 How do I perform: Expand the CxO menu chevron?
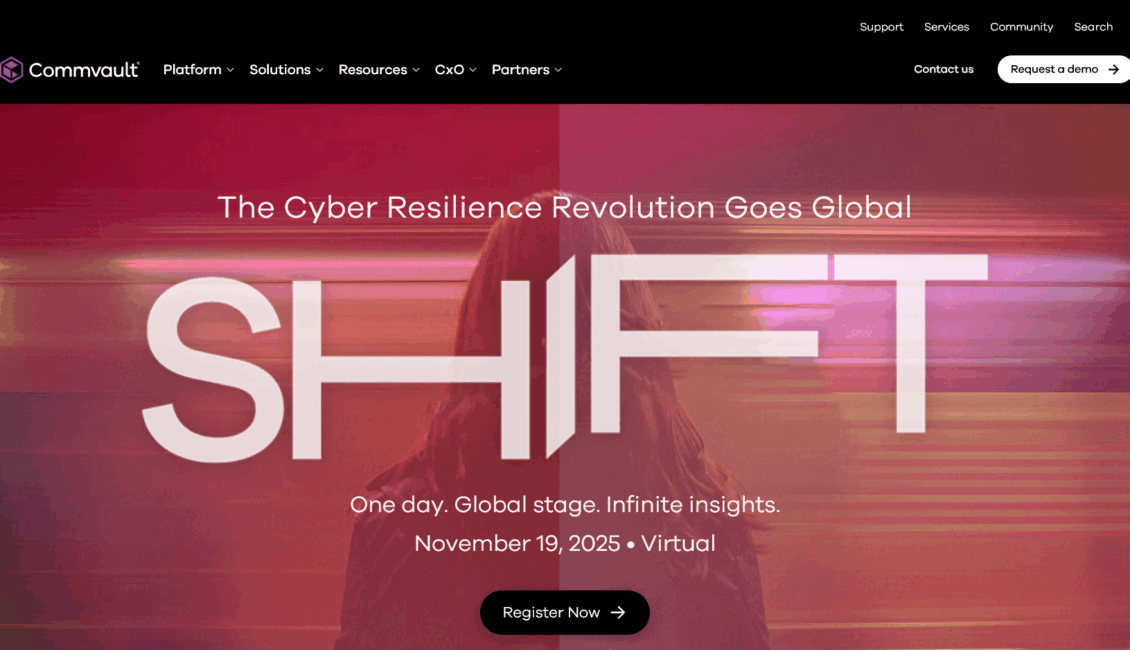(x=473, y=71)
